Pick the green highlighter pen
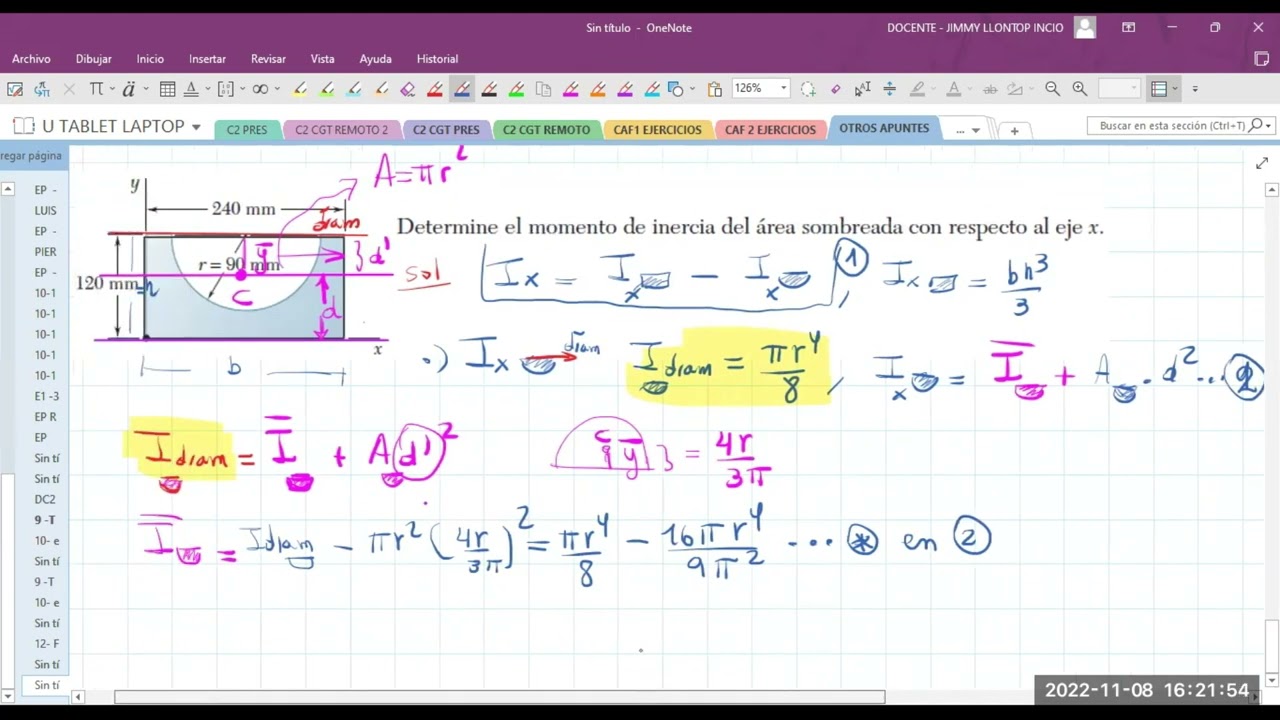 tap(327, 89)
